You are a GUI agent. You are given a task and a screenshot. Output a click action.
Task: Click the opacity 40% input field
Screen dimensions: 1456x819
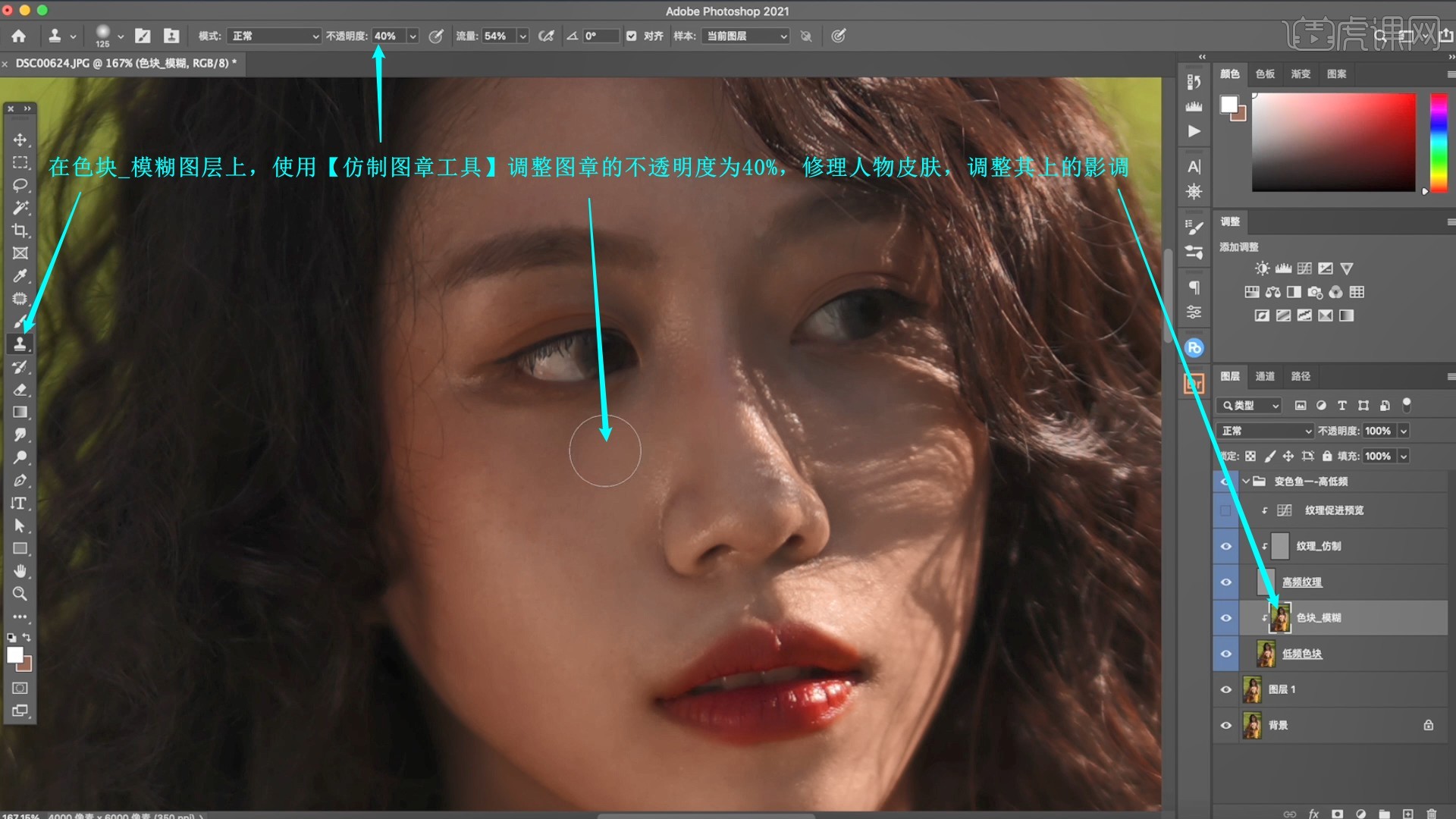click(x=388, y=36)
